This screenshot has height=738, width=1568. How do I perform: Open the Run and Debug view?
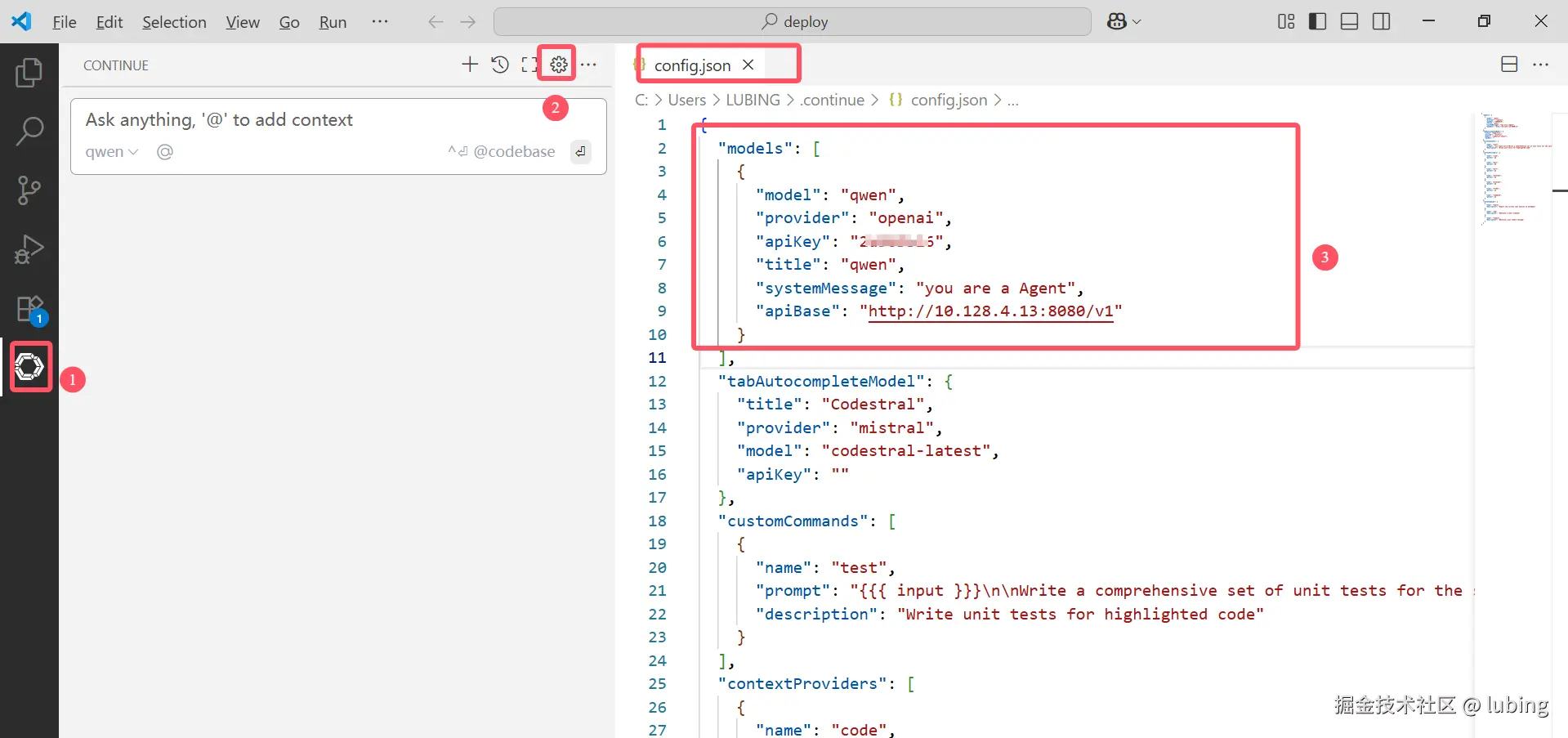coord(29,249)
